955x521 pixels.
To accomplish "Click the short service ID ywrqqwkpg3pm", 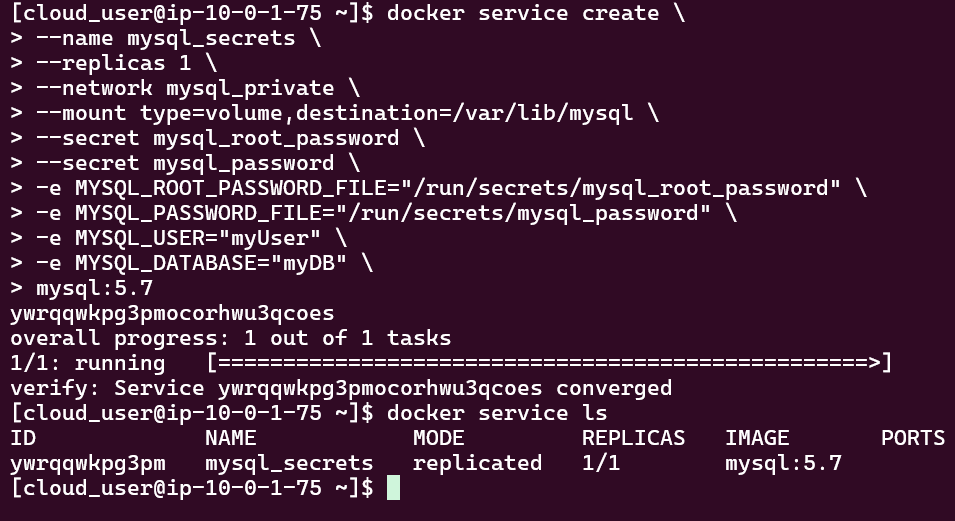I will (88, 463).
